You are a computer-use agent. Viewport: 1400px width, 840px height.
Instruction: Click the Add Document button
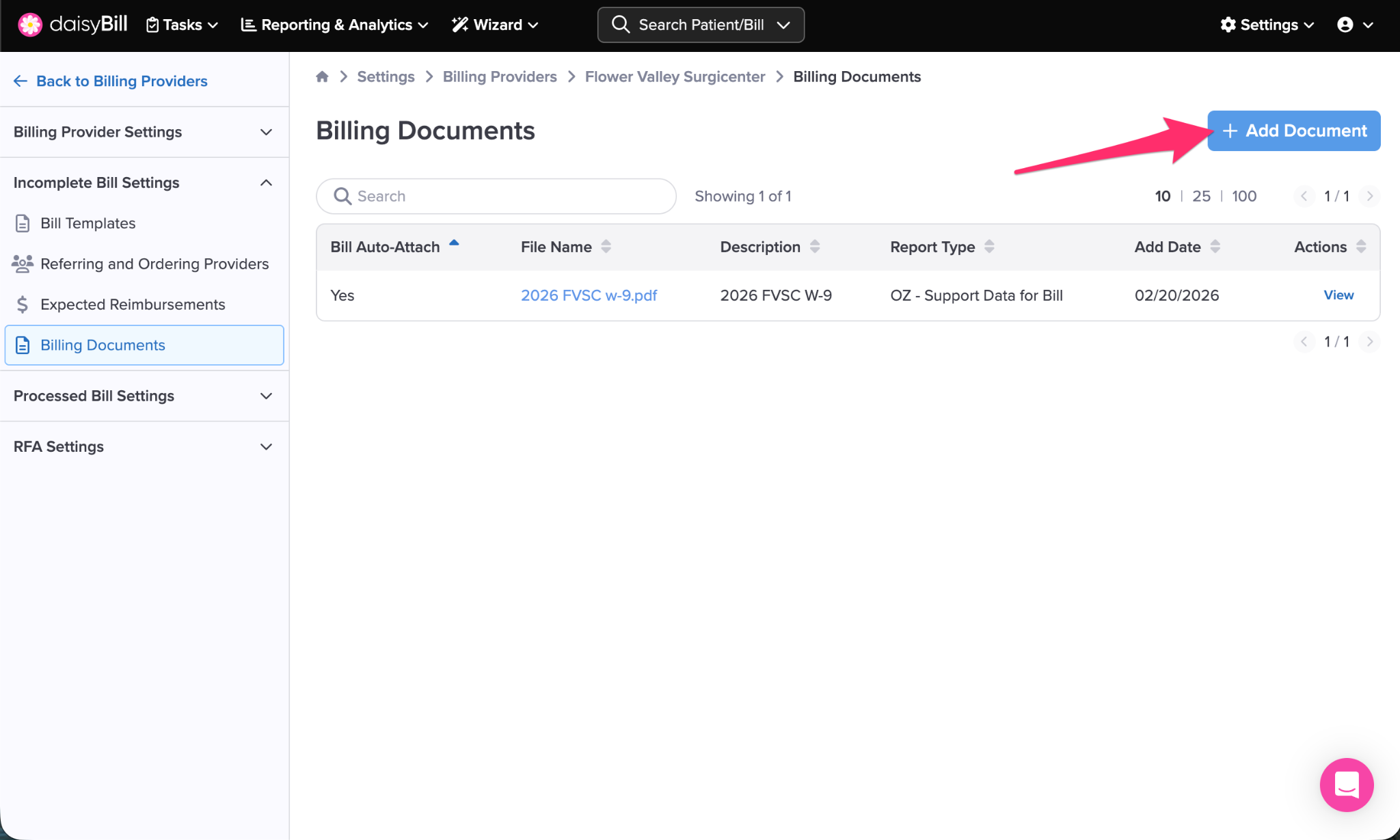(x=1293, y=131)
